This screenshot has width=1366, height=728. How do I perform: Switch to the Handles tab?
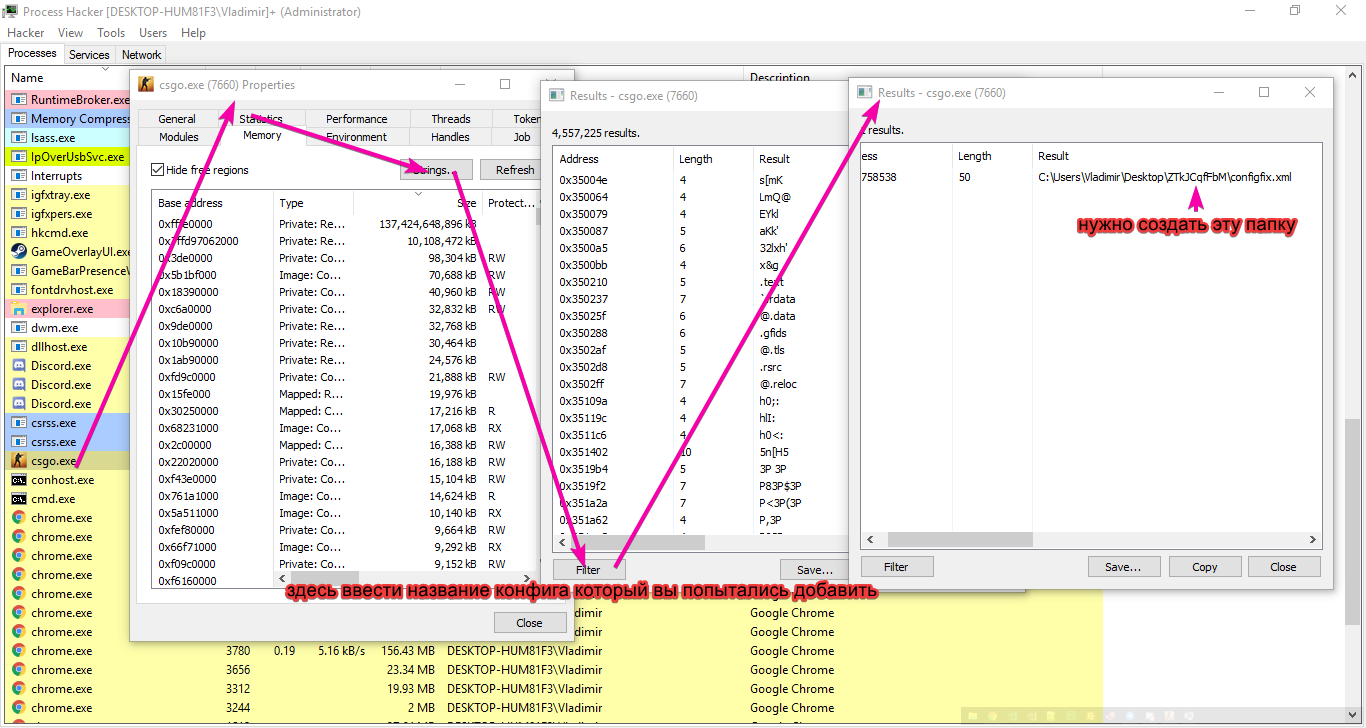tap(450, 137)
